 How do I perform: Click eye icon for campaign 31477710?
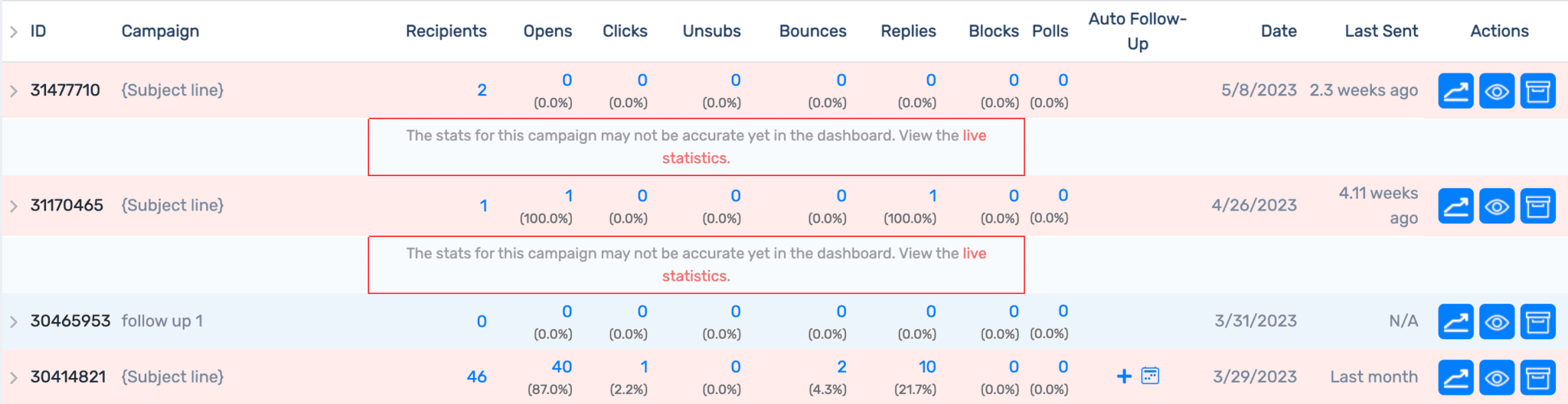1497,91
